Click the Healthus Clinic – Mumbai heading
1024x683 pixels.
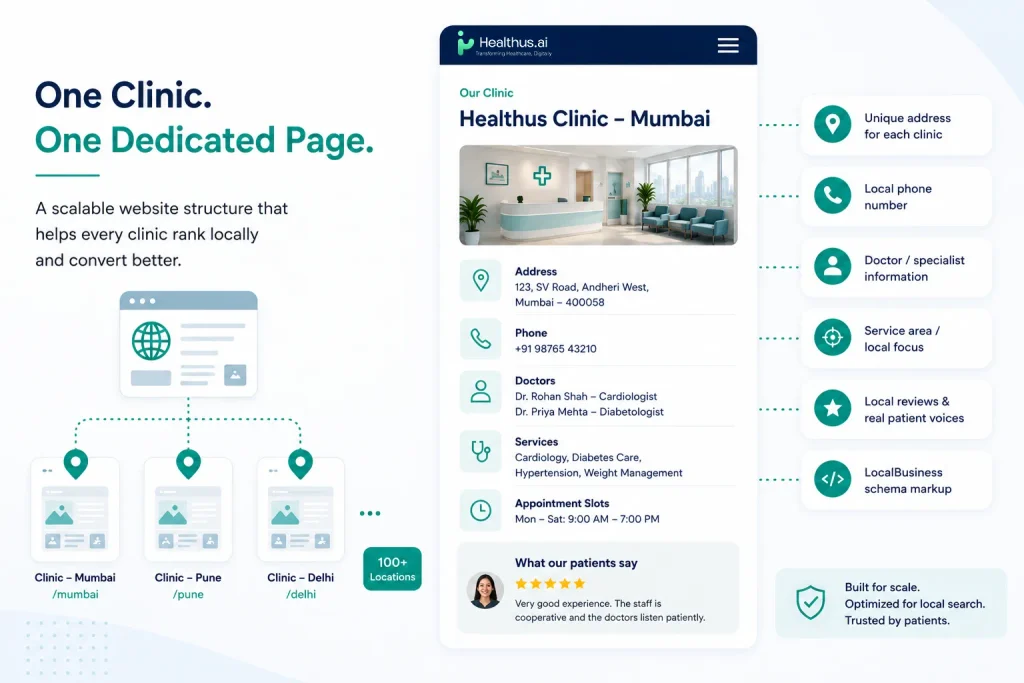(x=584, y=119)
